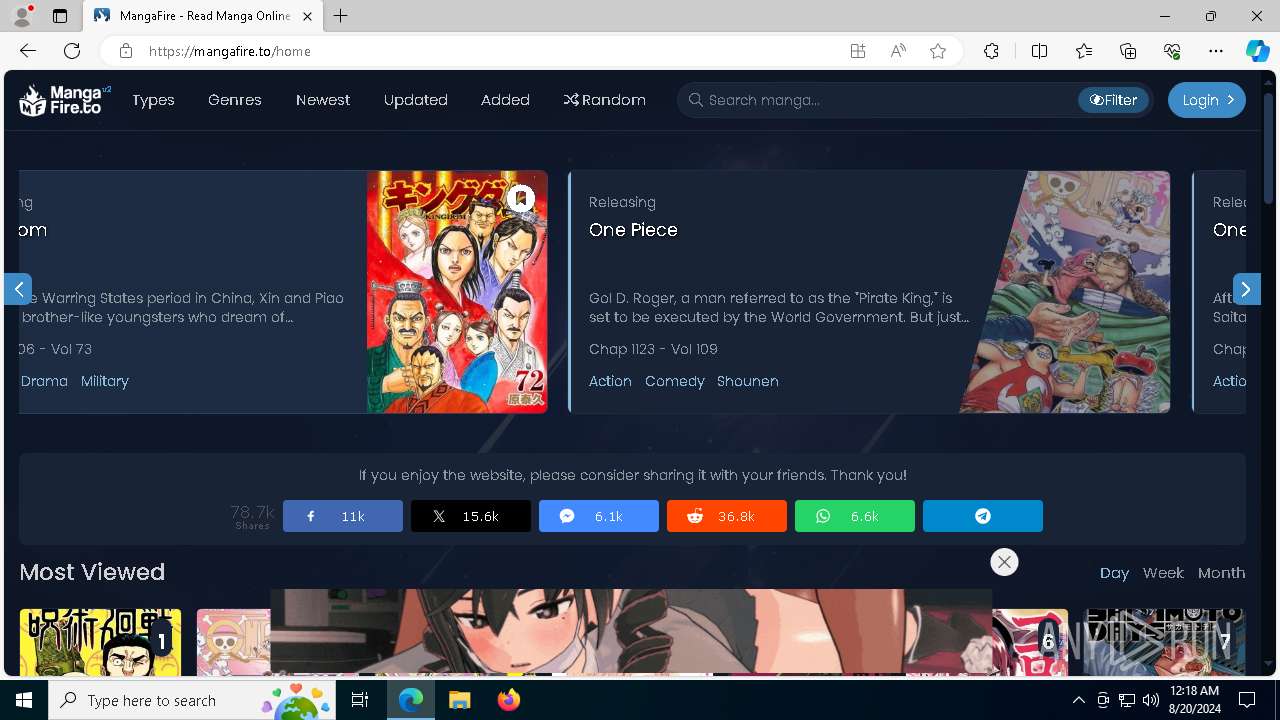Open Browser essentials

pyautogui.click(x=1172, y=51)
